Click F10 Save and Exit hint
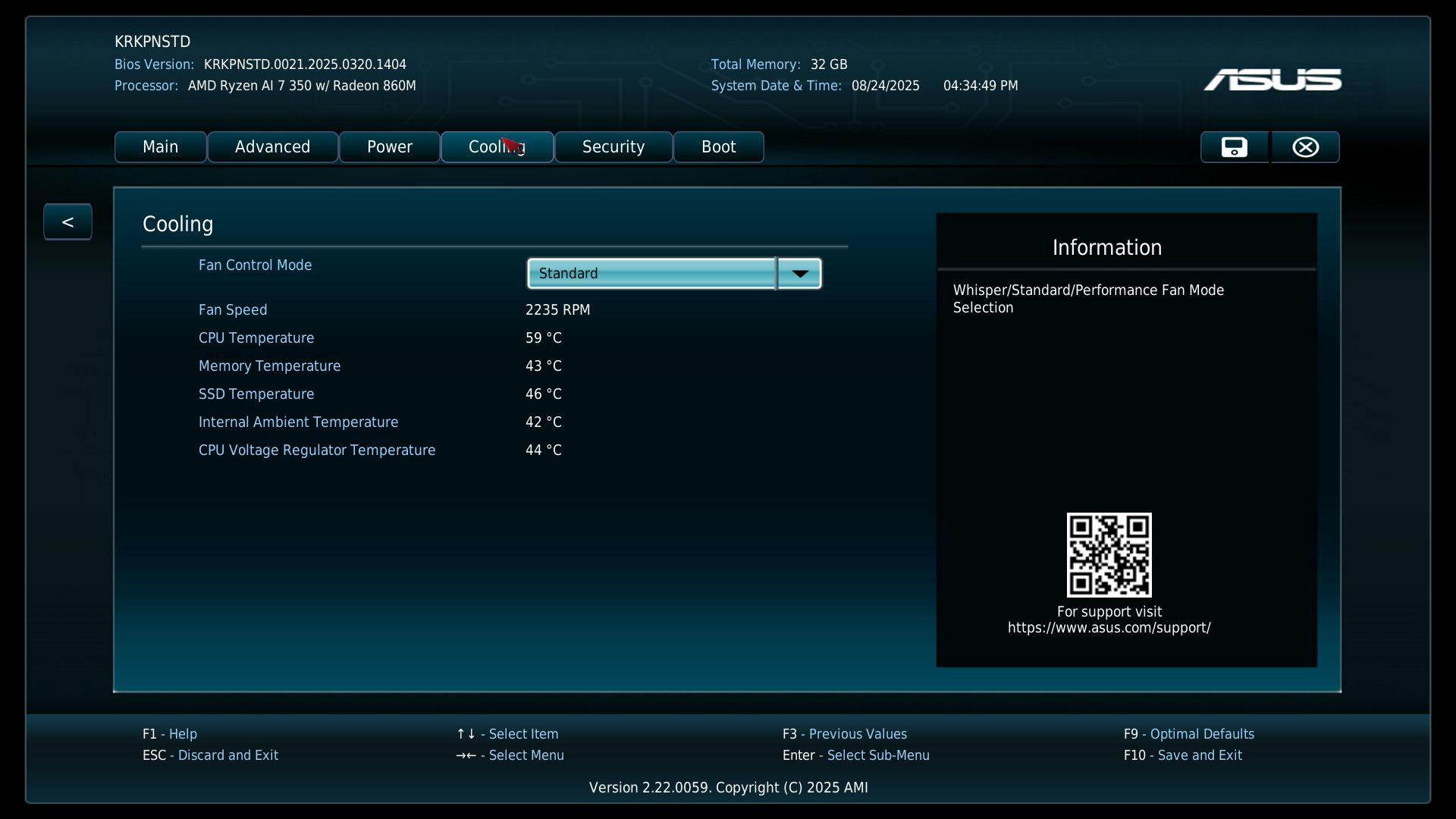This screenshot has width=1456, height=819. coord(1182,755)
